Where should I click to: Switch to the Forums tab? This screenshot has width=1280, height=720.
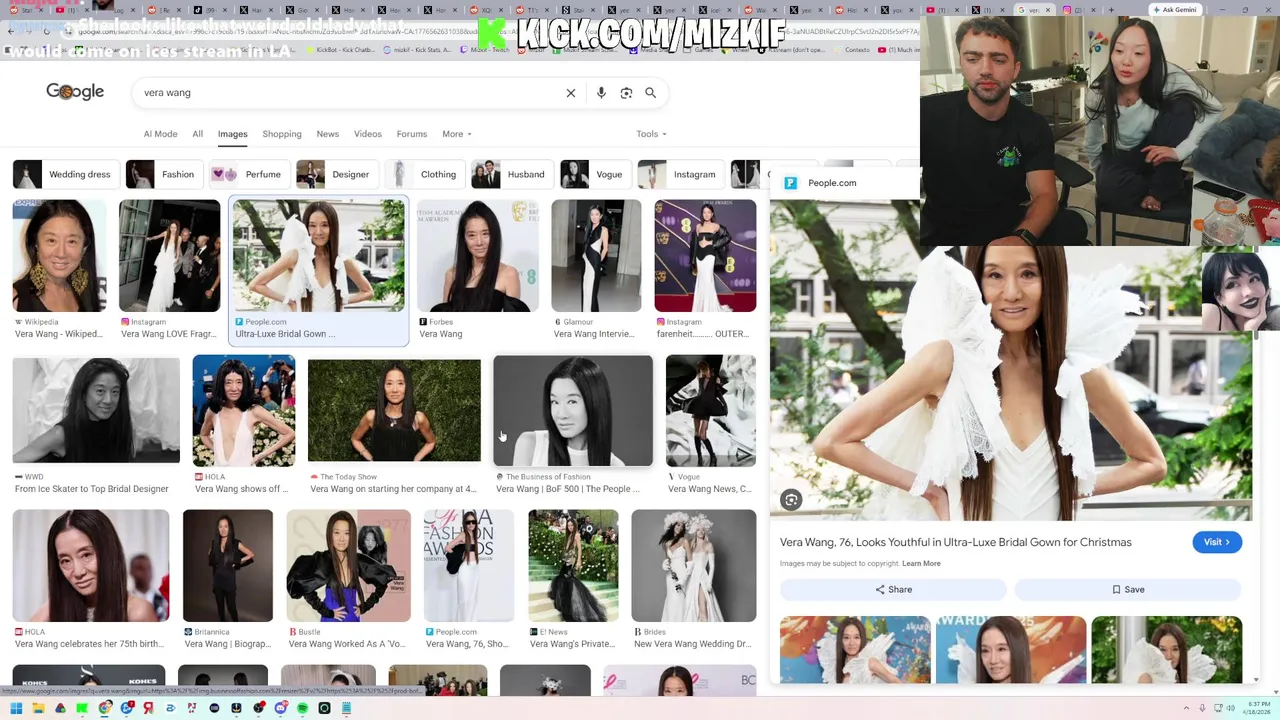(x=412, y=134)
